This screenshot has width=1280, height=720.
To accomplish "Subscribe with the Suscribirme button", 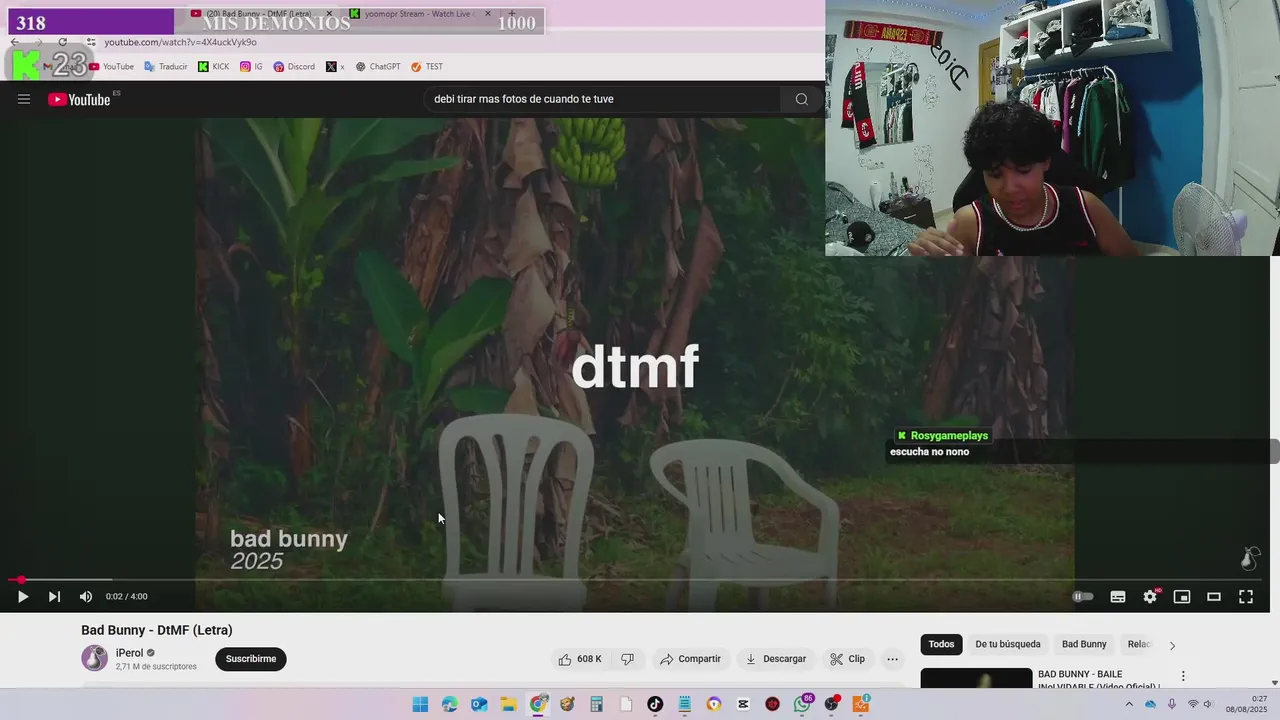I will coord(251,659).
